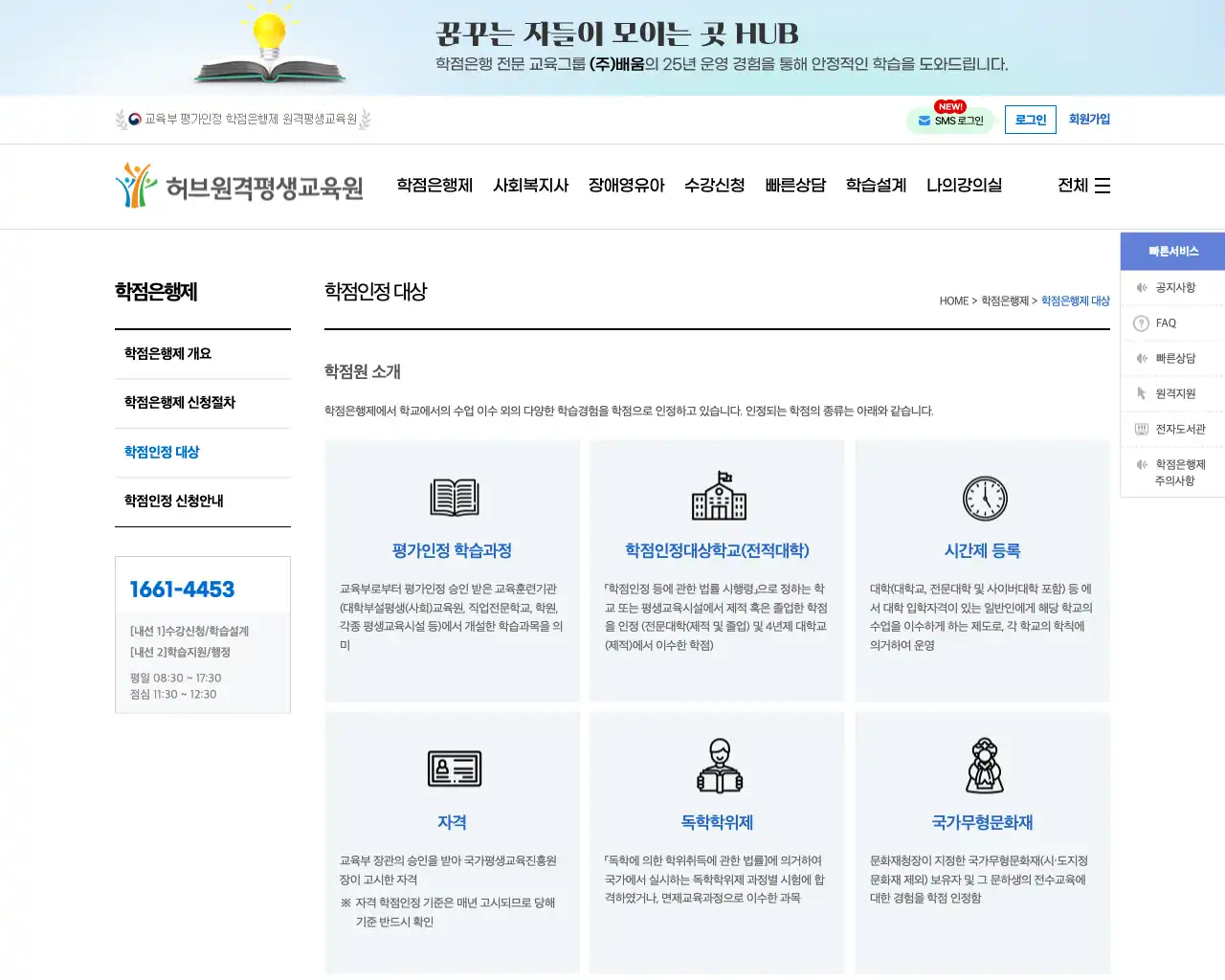The image size is (1225, 980).
Task: Click the 빠른서비스 panel header
Action: click(x=1172, y=252)
